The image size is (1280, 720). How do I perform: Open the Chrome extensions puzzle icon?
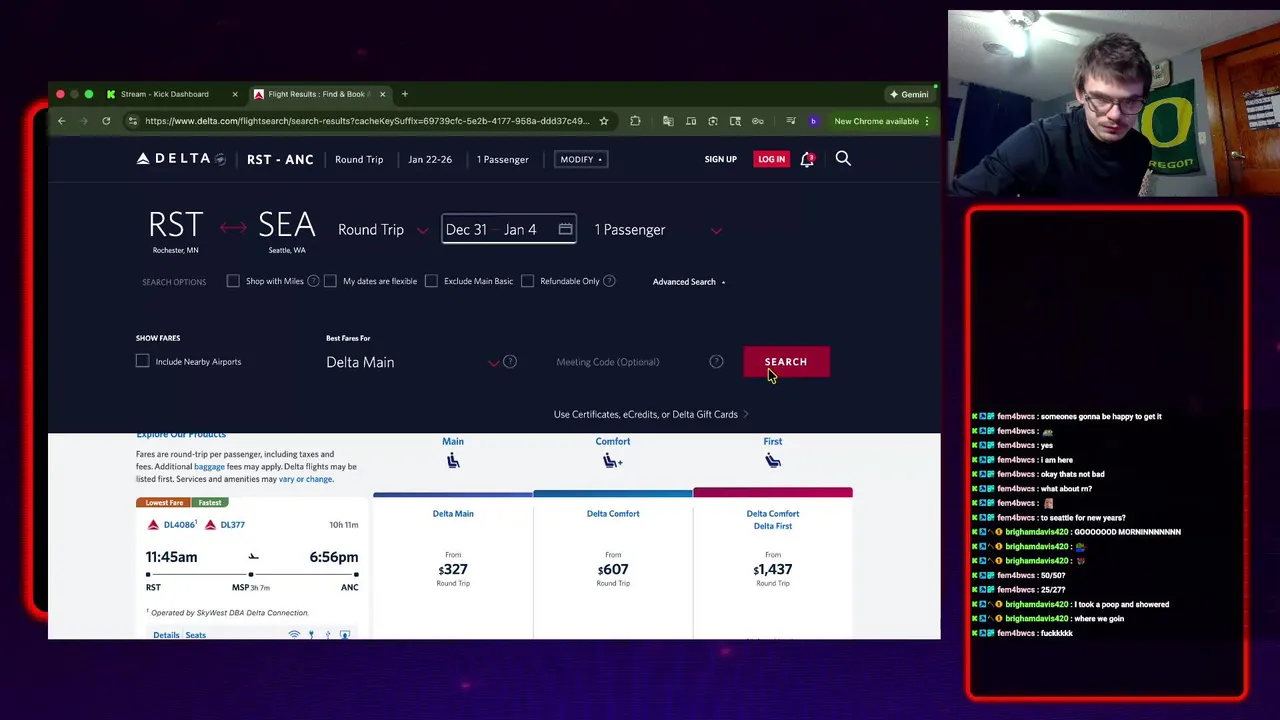635,121
